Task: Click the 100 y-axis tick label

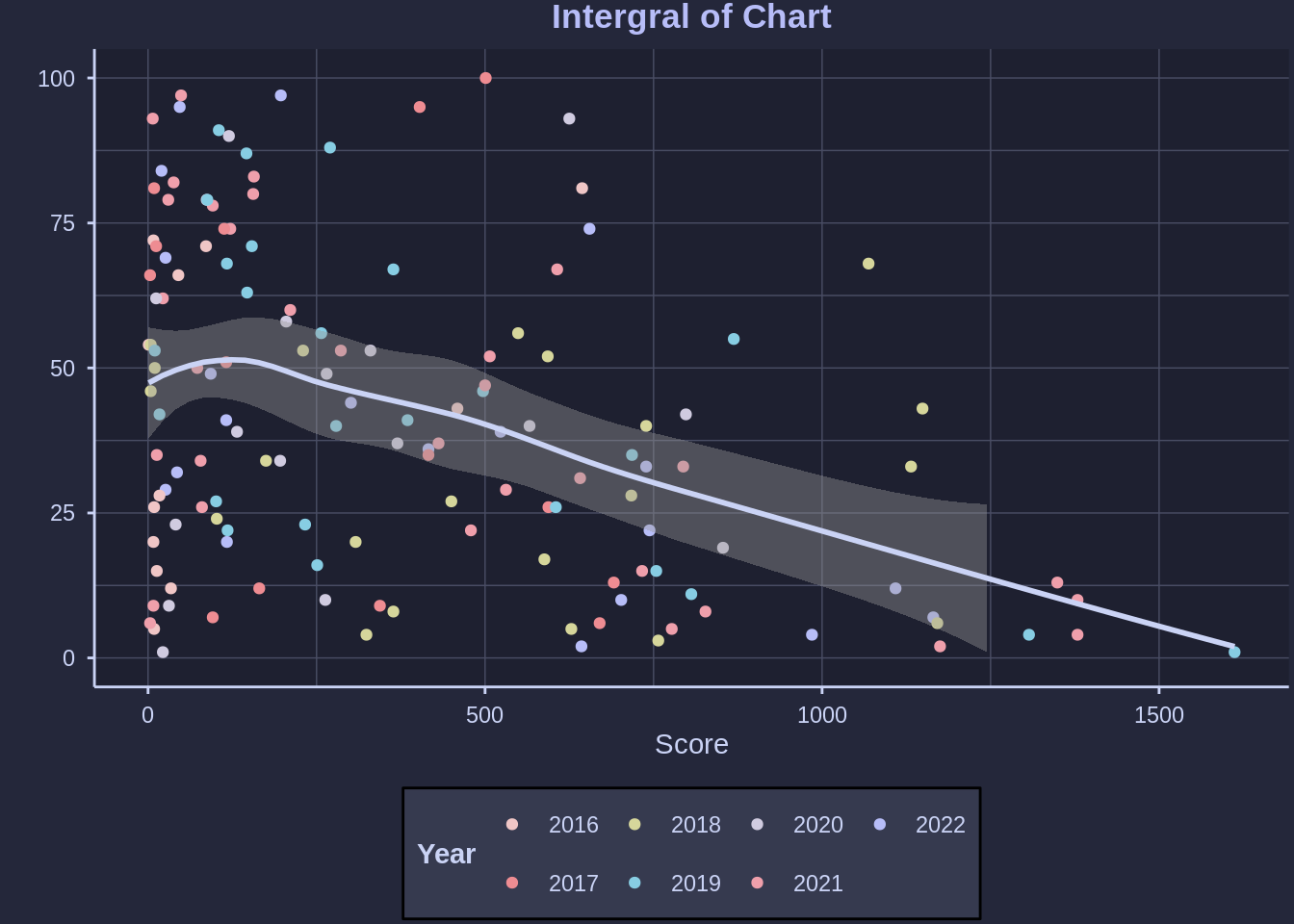Action: point(56,79)
